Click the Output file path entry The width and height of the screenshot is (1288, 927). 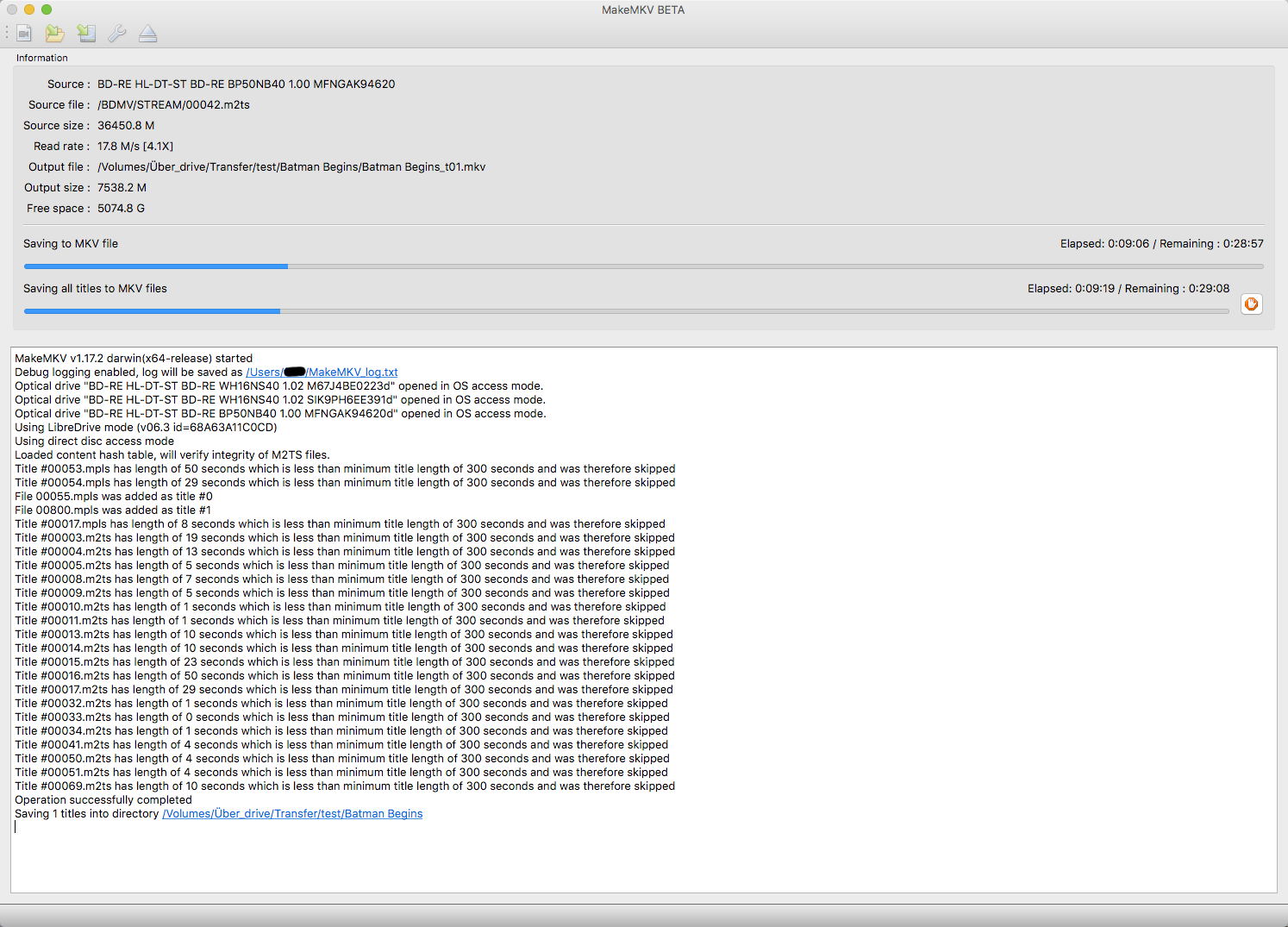click(x=291, y=166)
